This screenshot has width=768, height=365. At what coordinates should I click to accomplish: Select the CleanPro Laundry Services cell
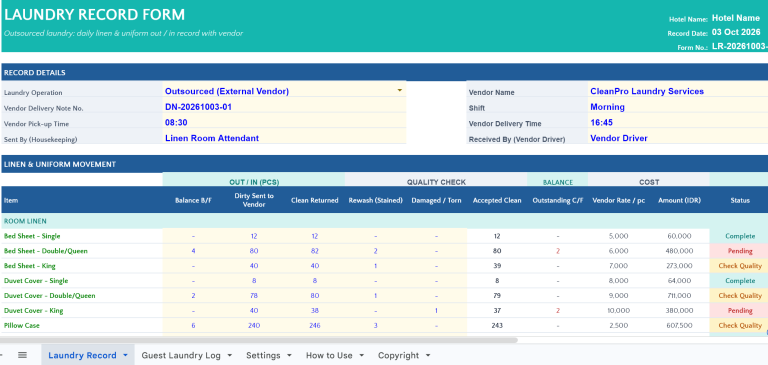click(x=678, y=91)
